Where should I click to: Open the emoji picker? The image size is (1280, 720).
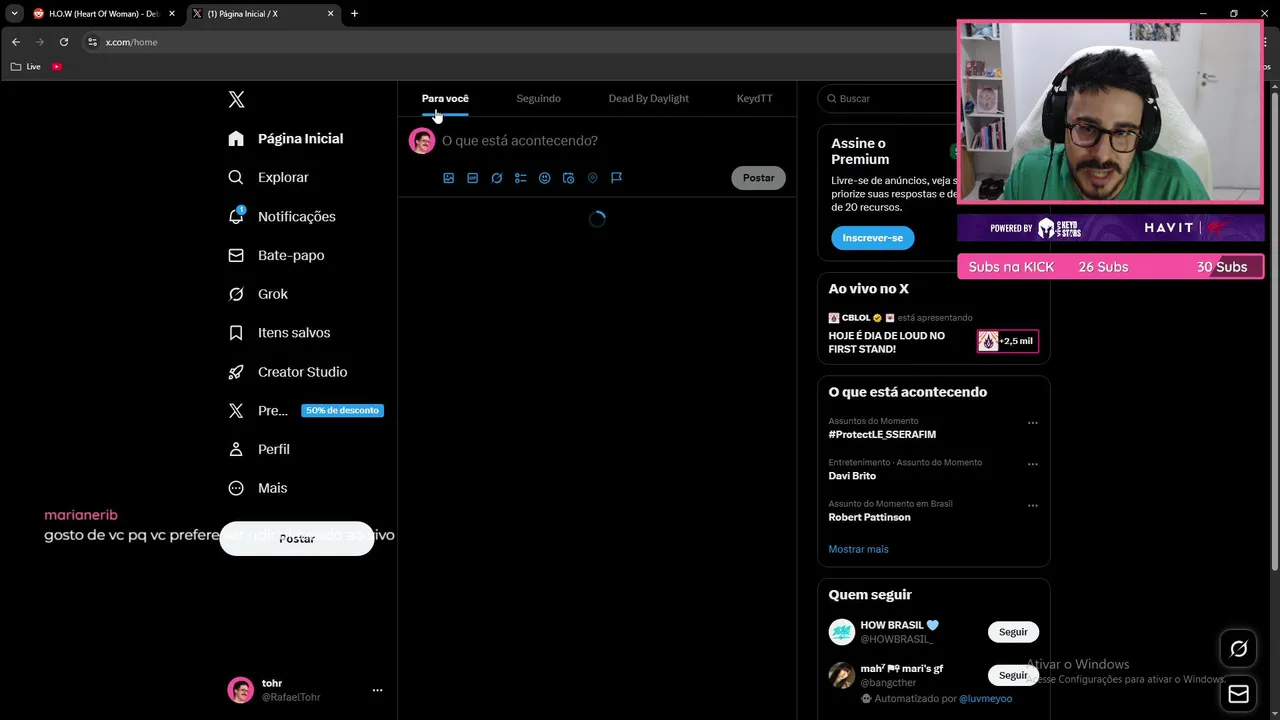coord(544,178)
